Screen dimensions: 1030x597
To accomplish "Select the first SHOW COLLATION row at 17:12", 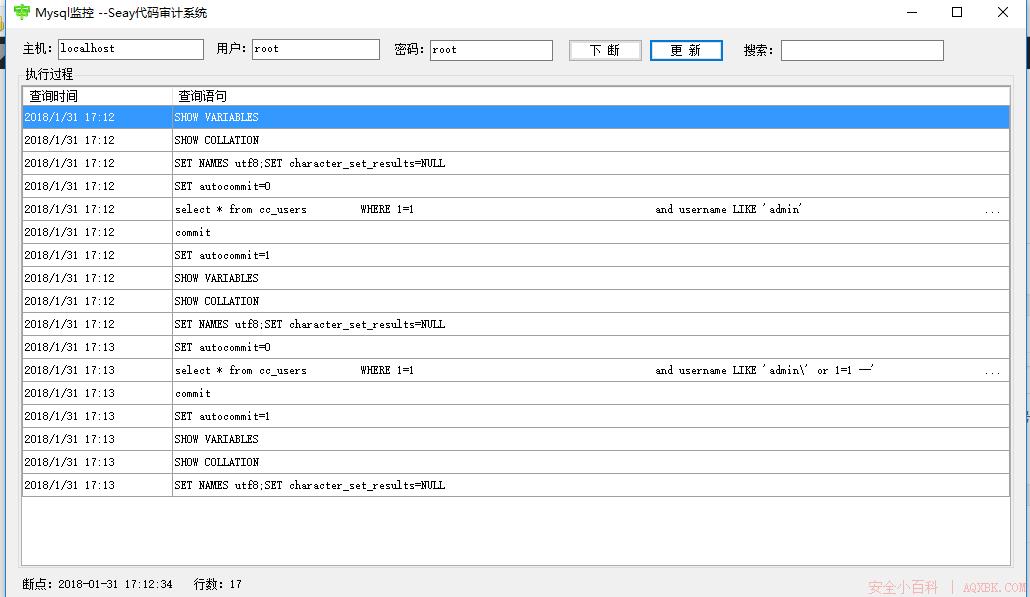I will (x=516, y=140).
